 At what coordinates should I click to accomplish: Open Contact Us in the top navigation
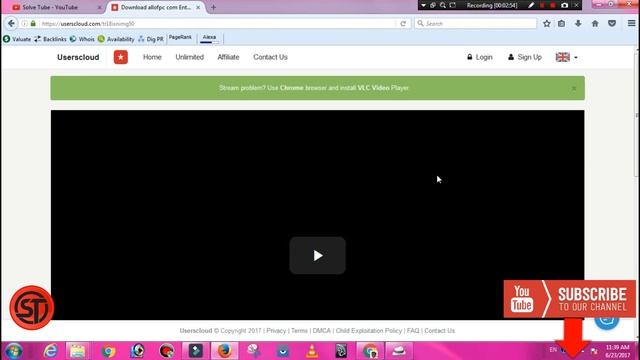270,57
